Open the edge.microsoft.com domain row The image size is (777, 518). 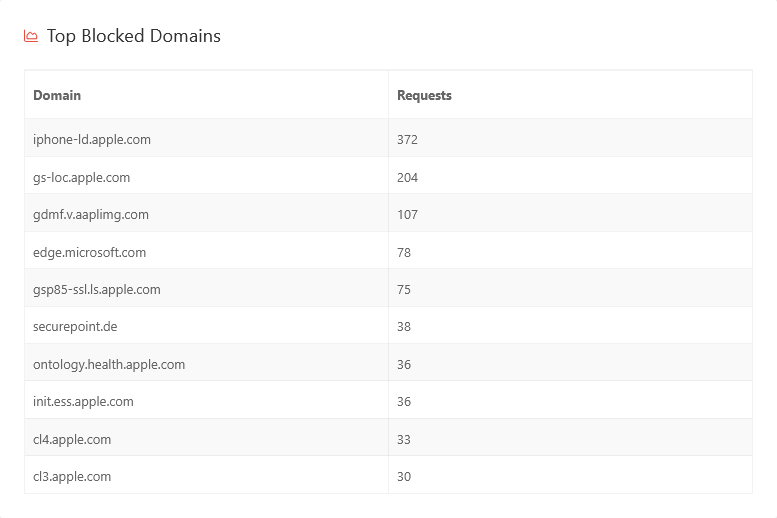point(89,253)
